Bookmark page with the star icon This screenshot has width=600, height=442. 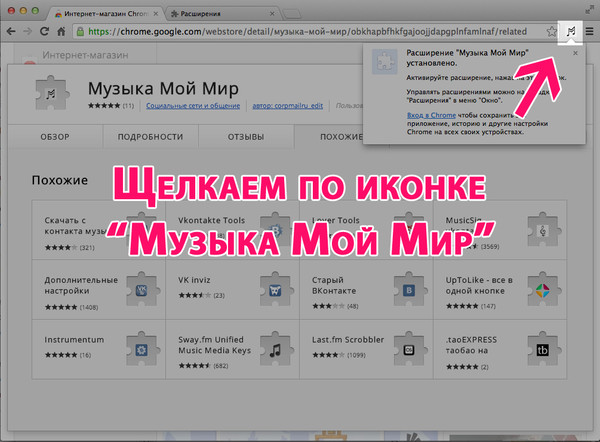pyautogui.click(x=551, y=32)
